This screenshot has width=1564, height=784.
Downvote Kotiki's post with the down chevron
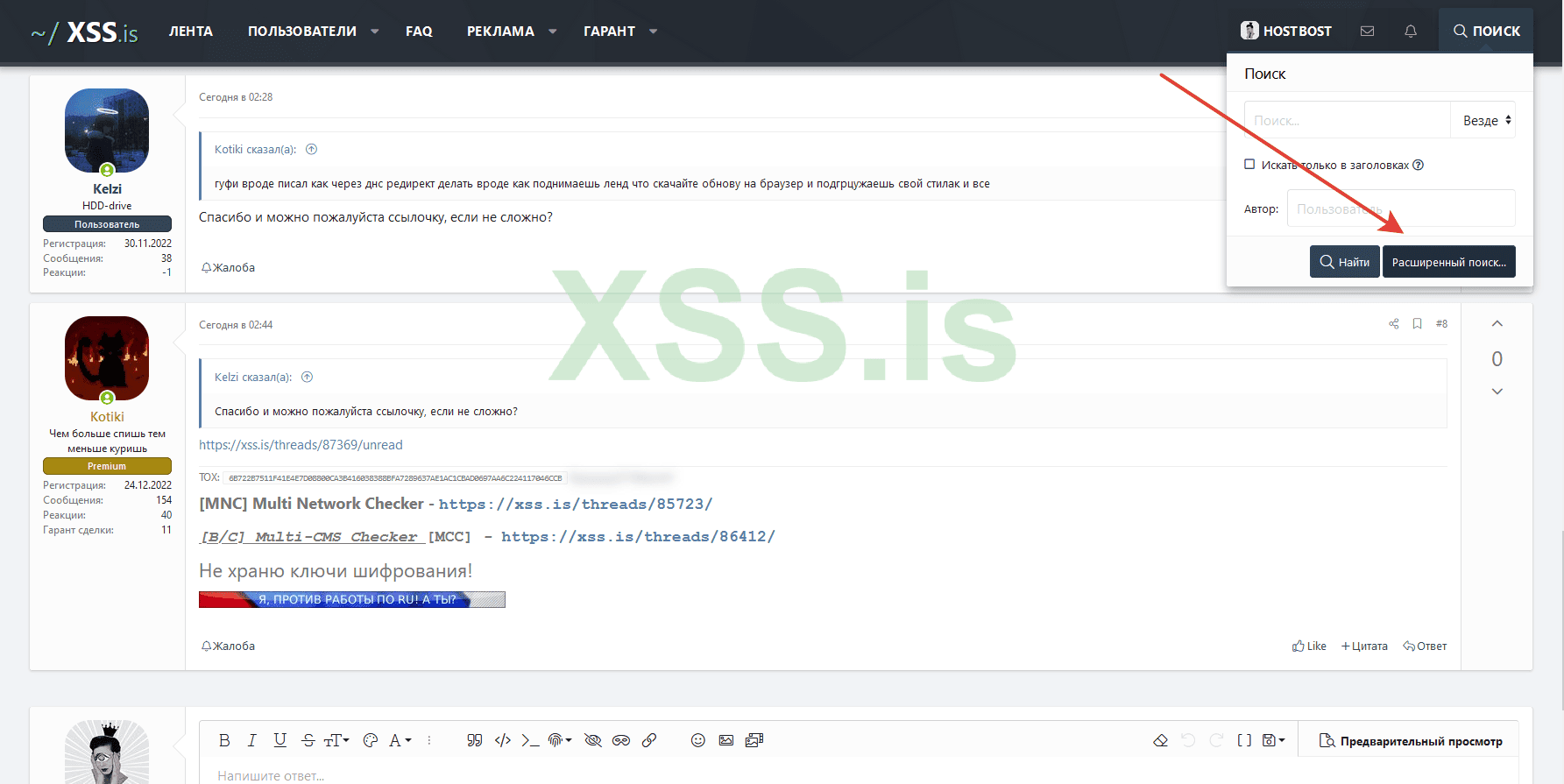[x=1497, y=392]
